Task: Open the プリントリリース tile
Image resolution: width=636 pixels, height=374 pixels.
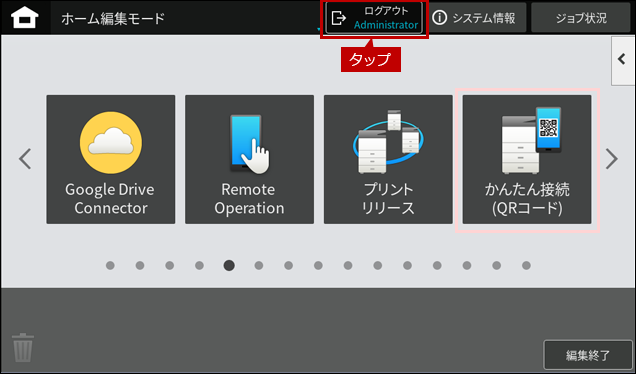Action: (388, 159)
